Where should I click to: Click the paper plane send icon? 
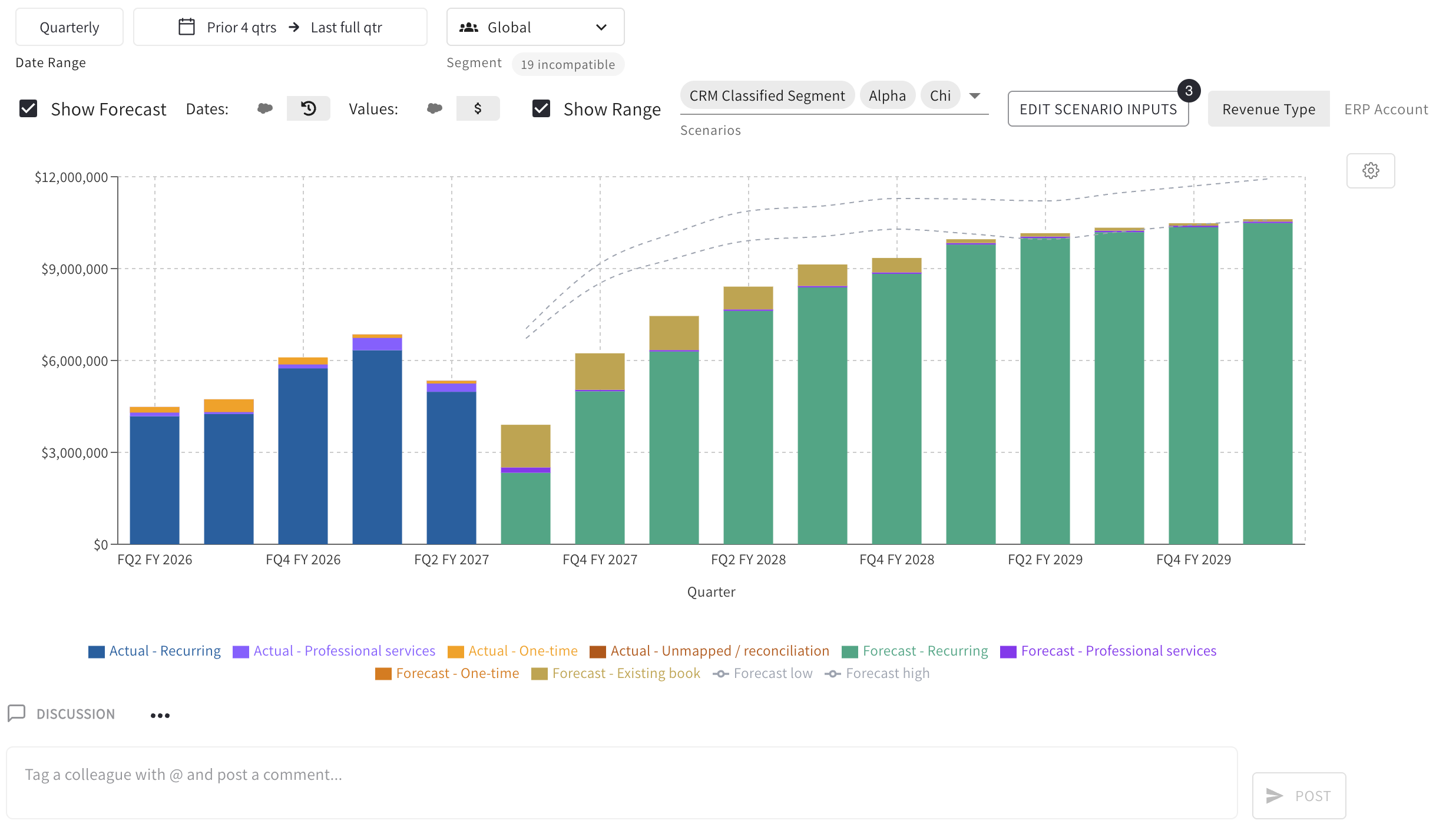1274,796
